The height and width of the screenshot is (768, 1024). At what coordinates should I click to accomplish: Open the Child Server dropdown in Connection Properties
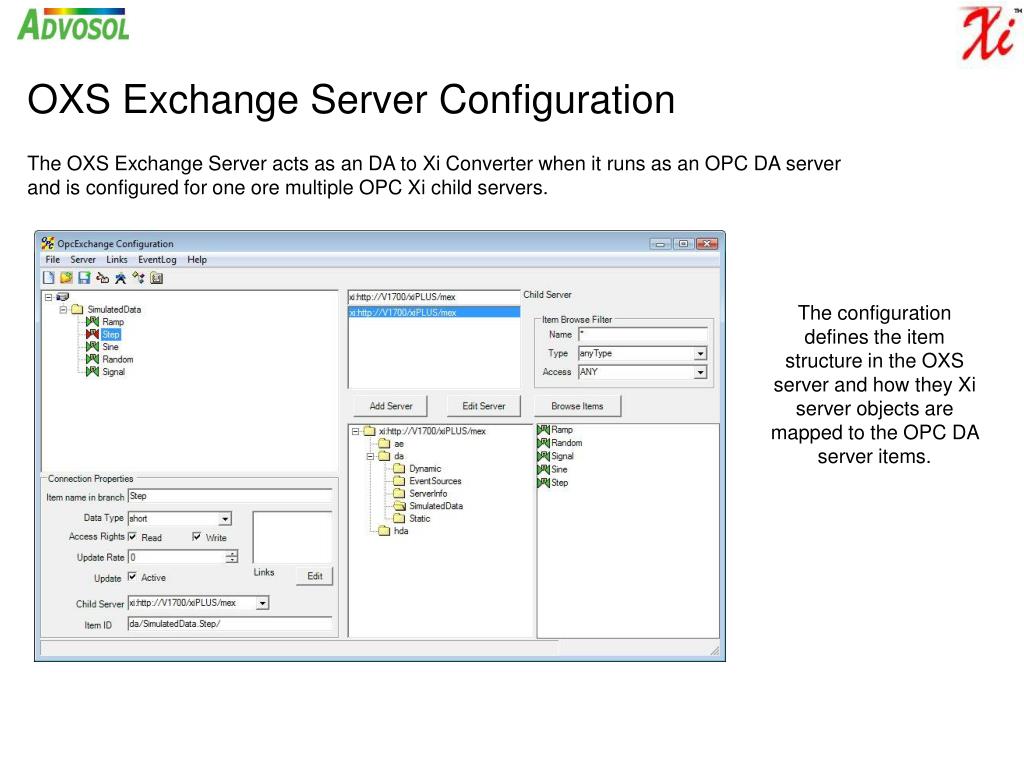[x=262, y=603]
